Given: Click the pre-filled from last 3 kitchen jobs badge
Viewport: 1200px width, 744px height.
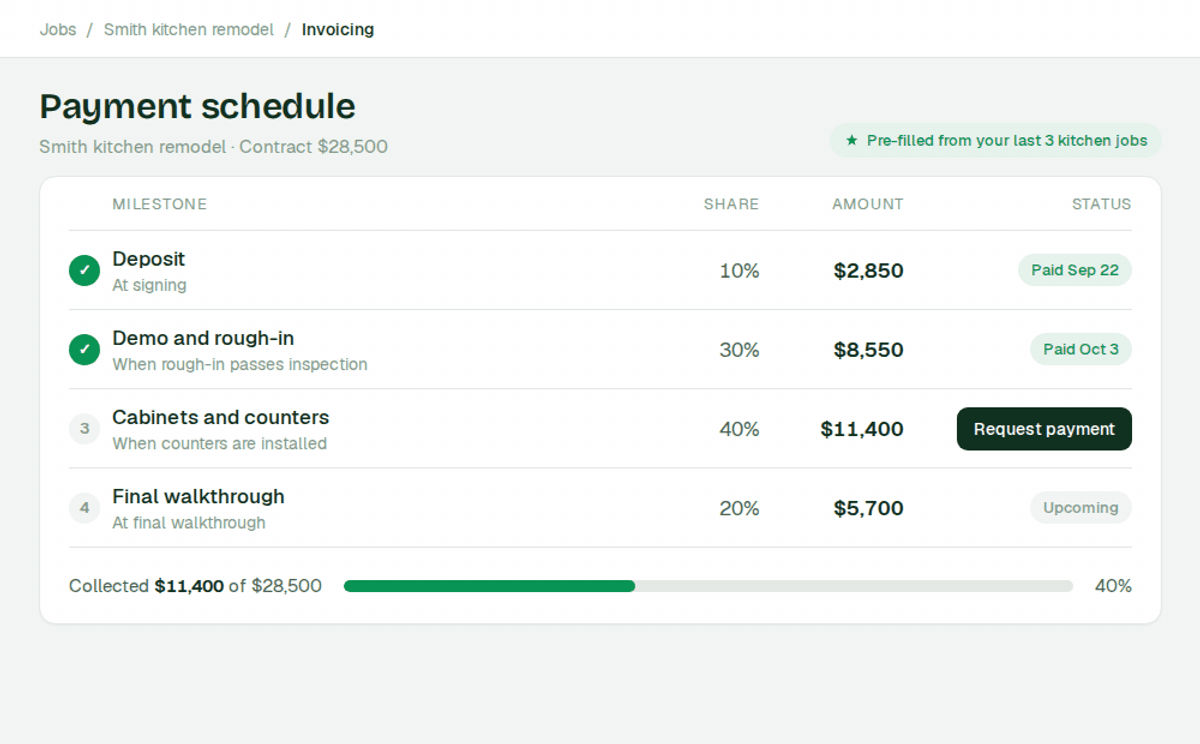Looking at the screenshot, I should [996, 141].
